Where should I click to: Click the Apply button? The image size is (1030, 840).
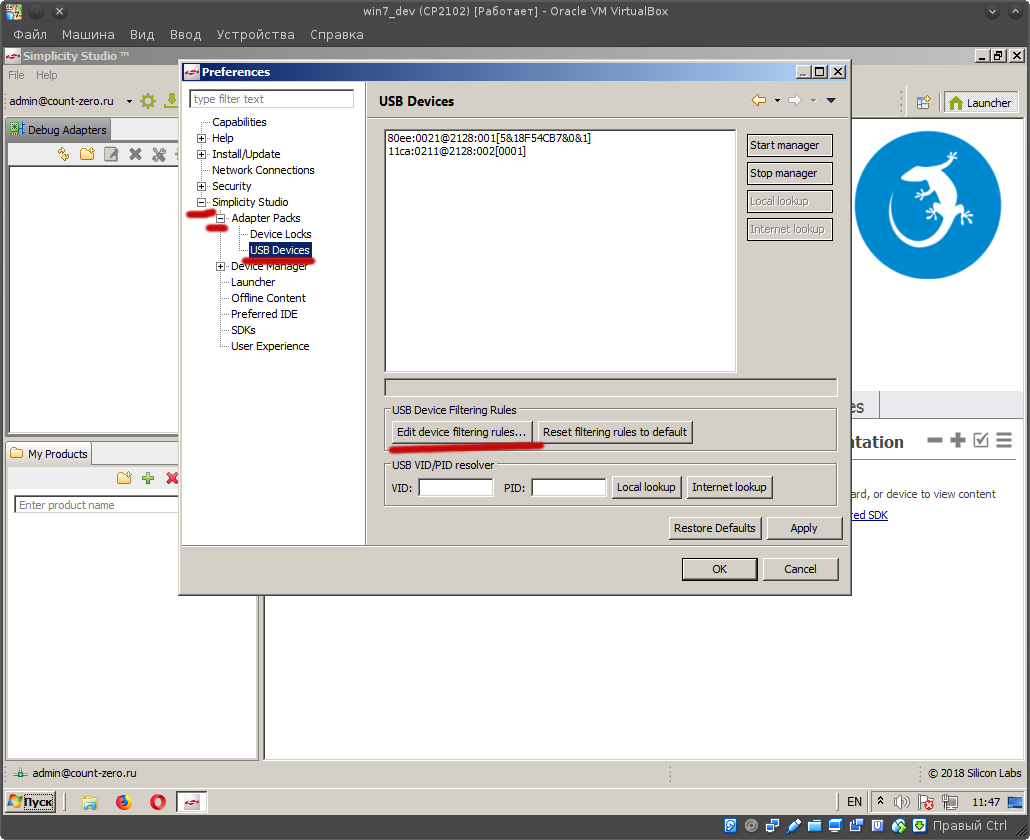click(x=804, y=528)
